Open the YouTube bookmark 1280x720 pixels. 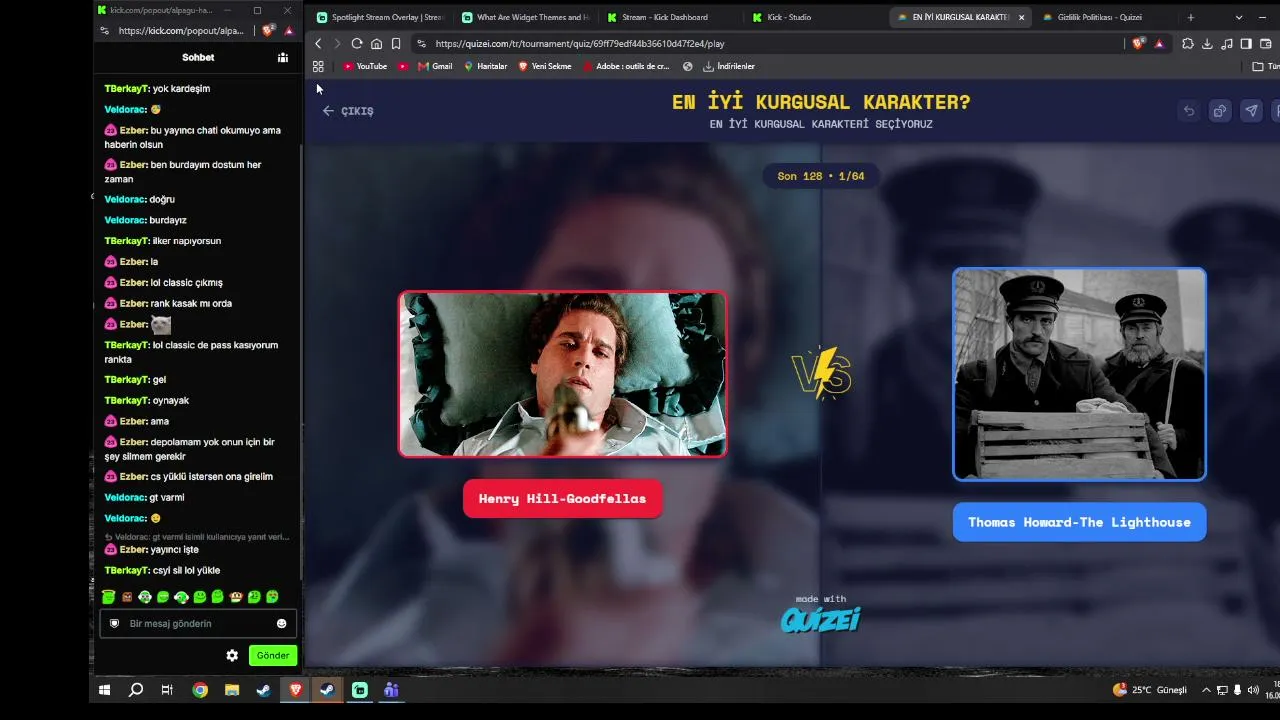365,66
